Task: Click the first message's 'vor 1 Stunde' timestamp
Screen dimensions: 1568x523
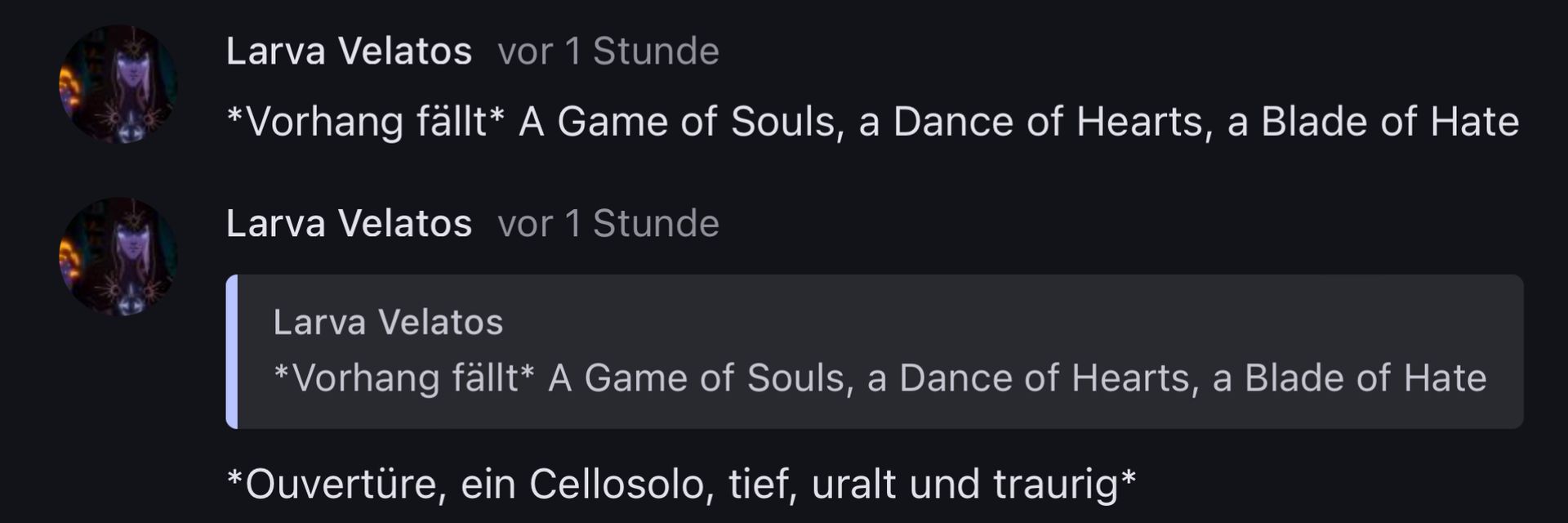Action: [608, 51]
